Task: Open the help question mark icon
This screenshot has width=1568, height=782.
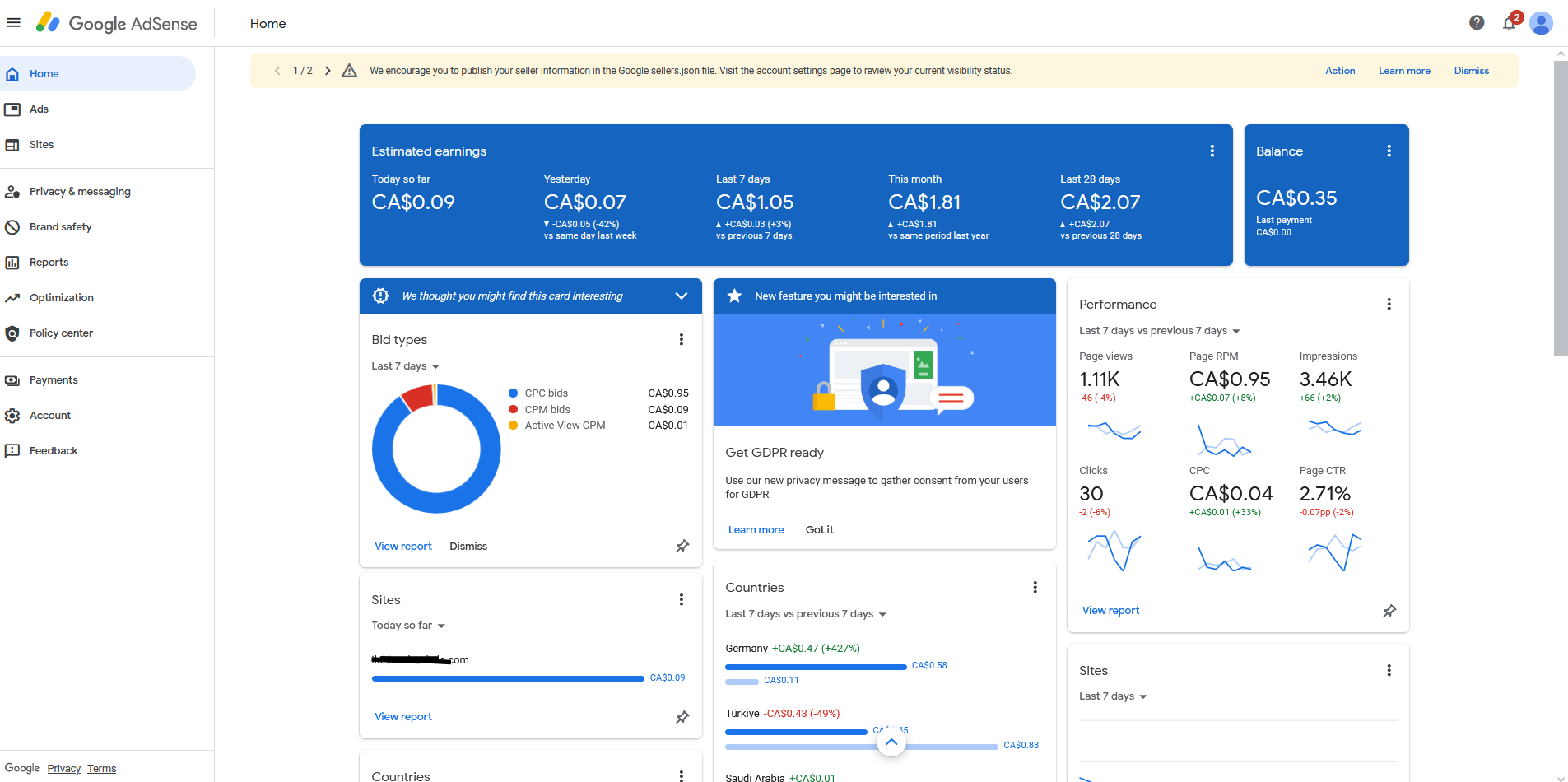Action: (x=1477, y=23)
